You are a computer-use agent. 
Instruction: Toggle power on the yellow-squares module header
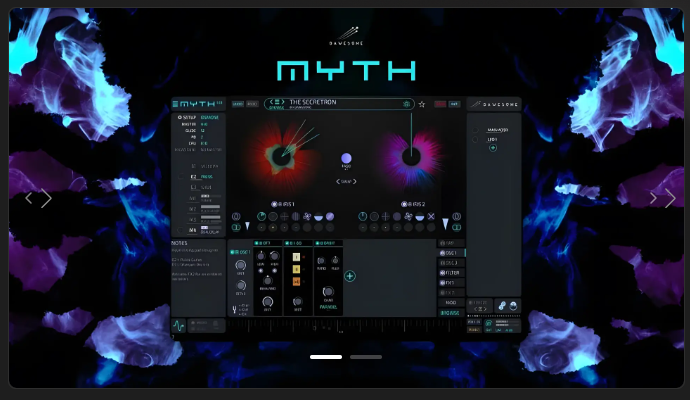[x=287, y=243]
